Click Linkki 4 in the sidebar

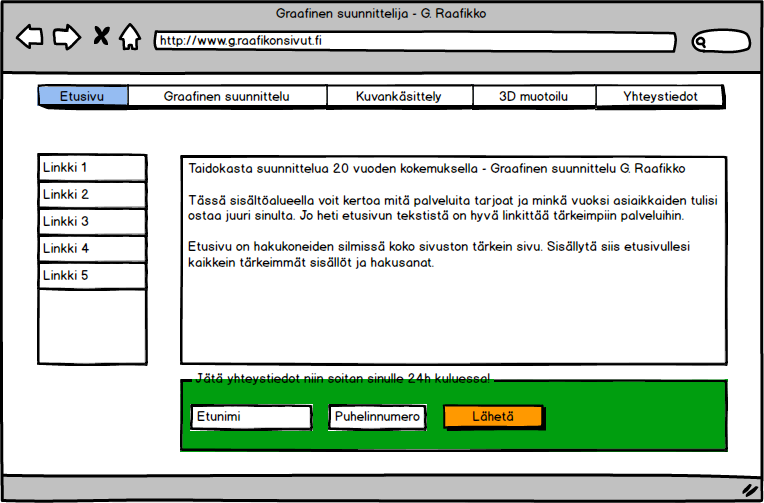tap(92, 249)
